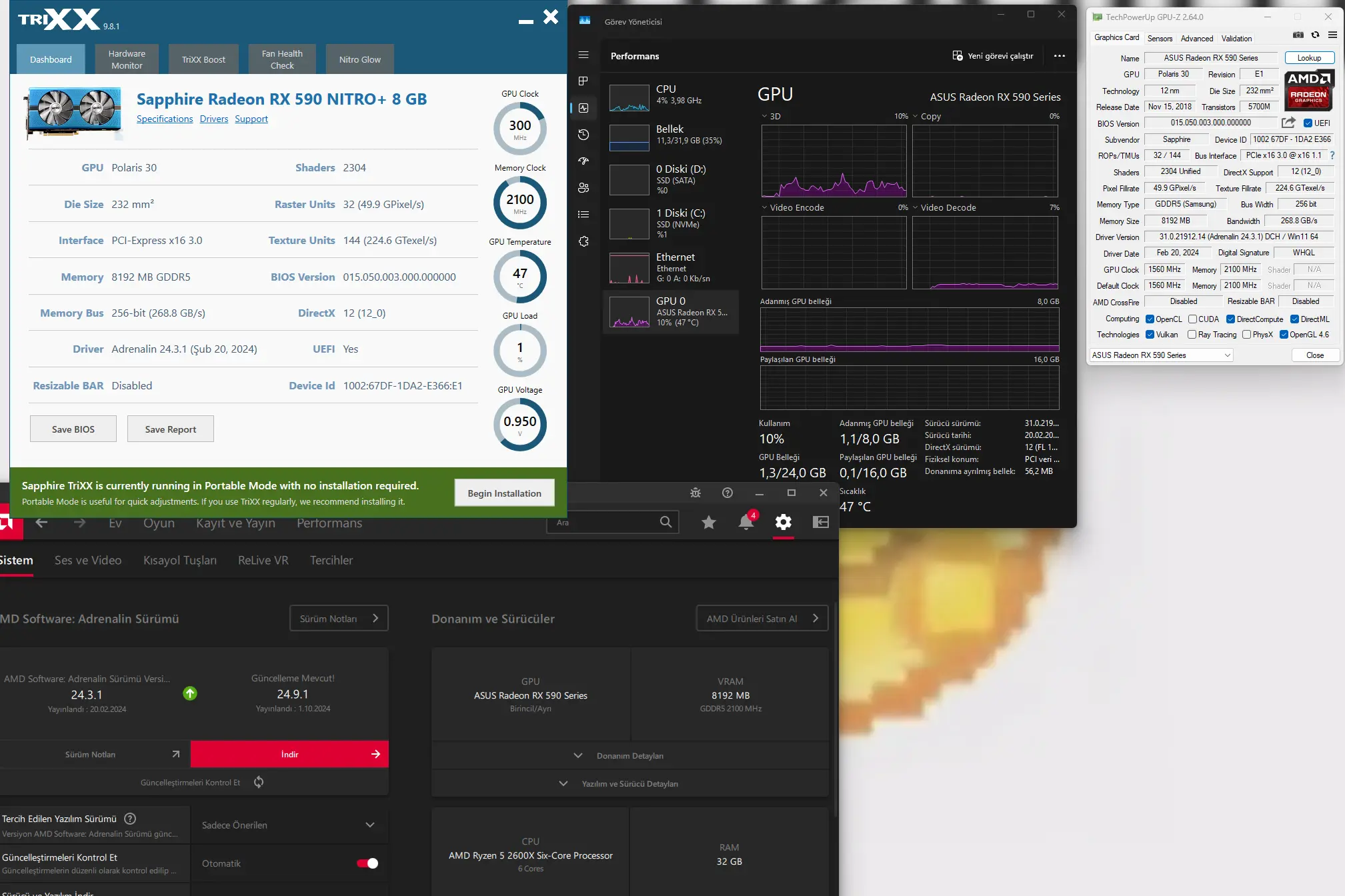Screen dimensions: 1345x896
Task: Open Users page in Task Manager sidebar
Action: click(583, 187)
